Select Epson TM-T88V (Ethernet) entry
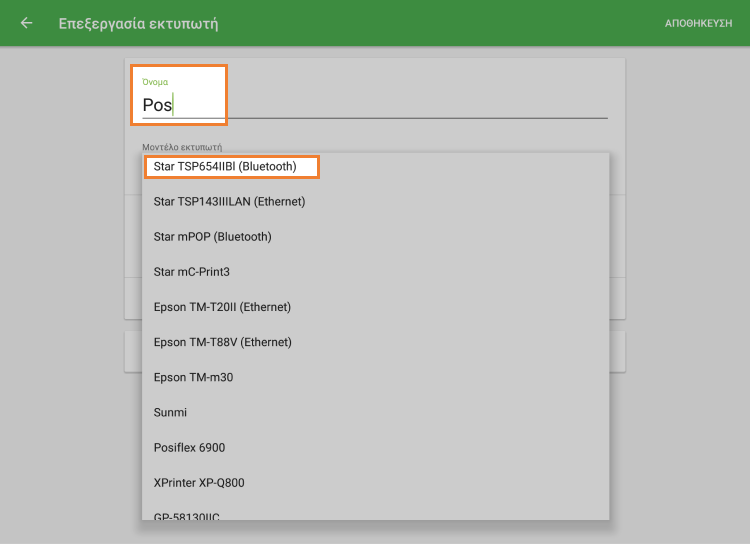Screen dimensions: 750x544 [x=222, y=342]
